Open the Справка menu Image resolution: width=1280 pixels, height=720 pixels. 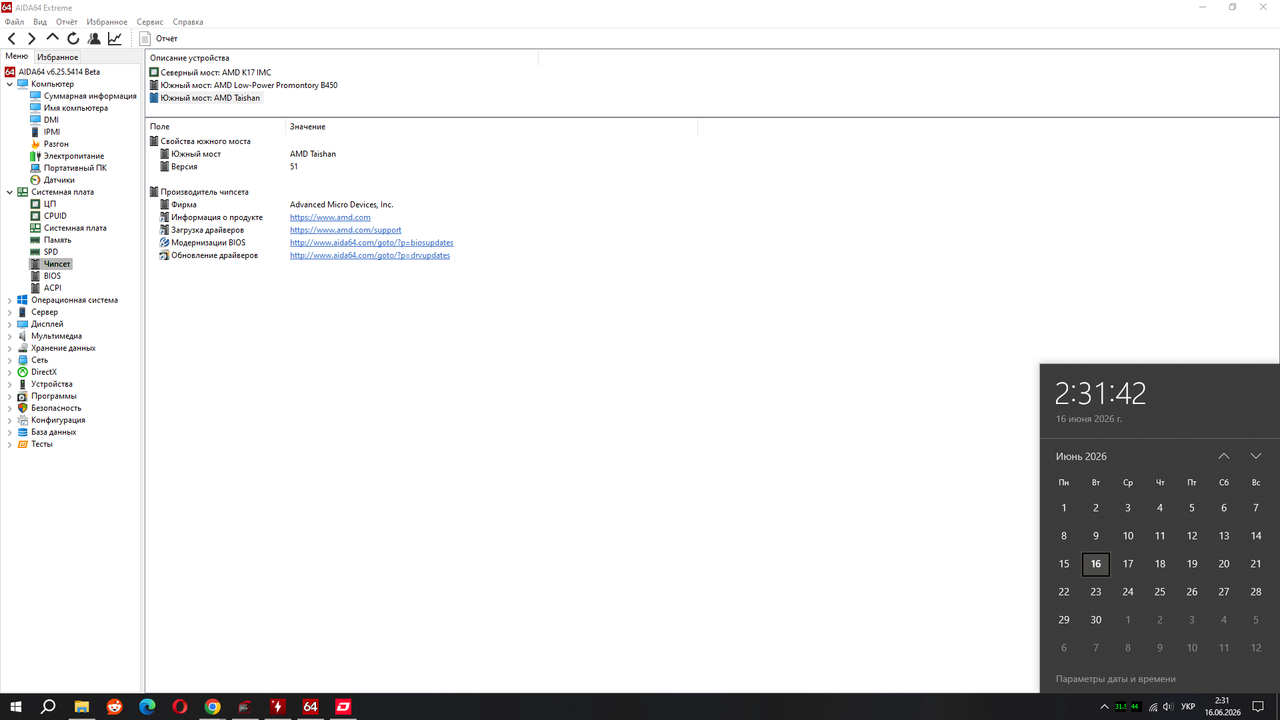(188, 21)
